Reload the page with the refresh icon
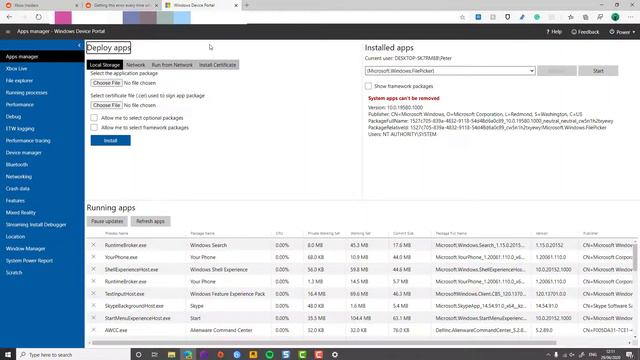 pos(38,17)
